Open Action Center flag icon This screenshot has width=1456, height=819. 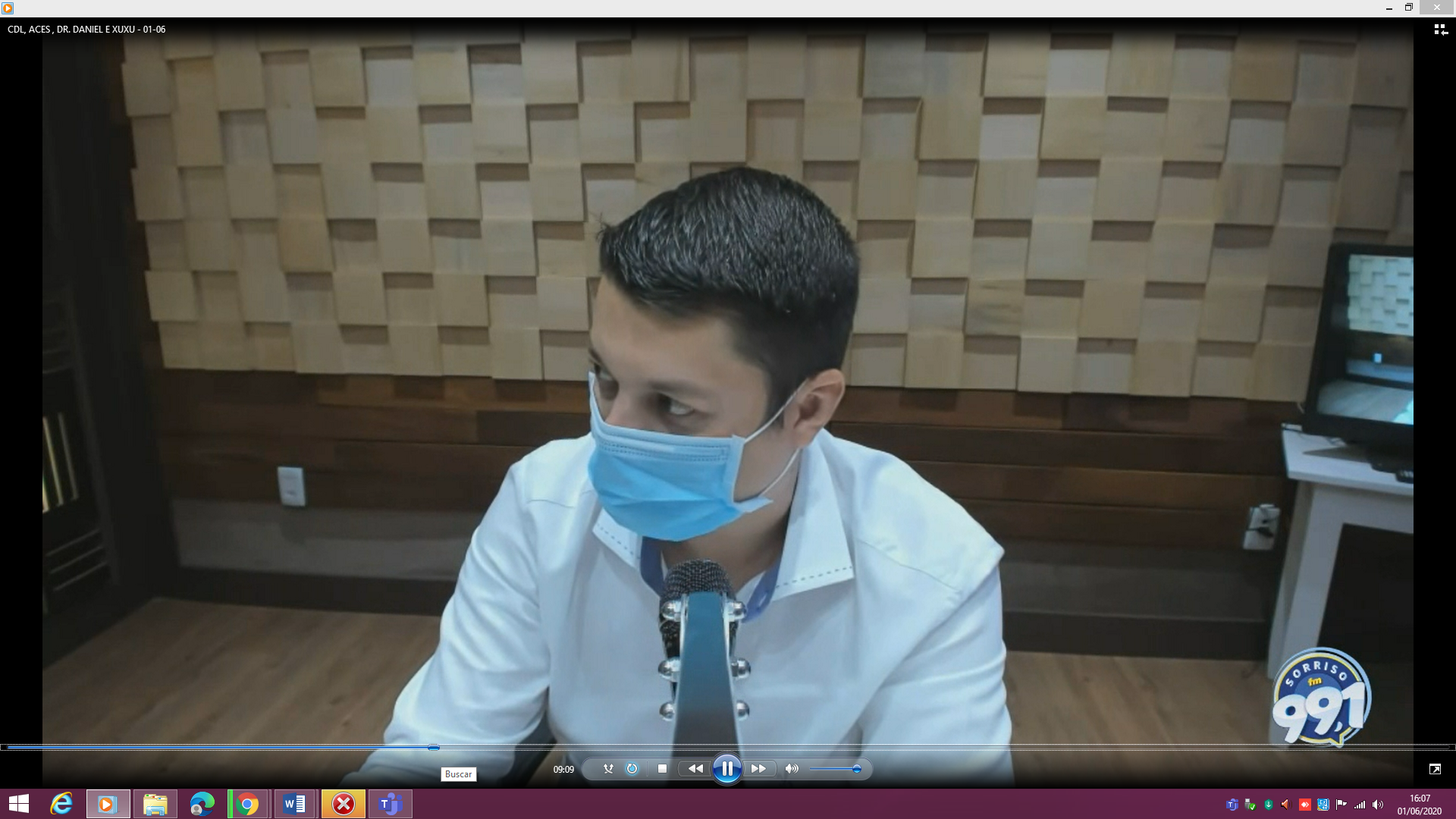(1341, 805)
